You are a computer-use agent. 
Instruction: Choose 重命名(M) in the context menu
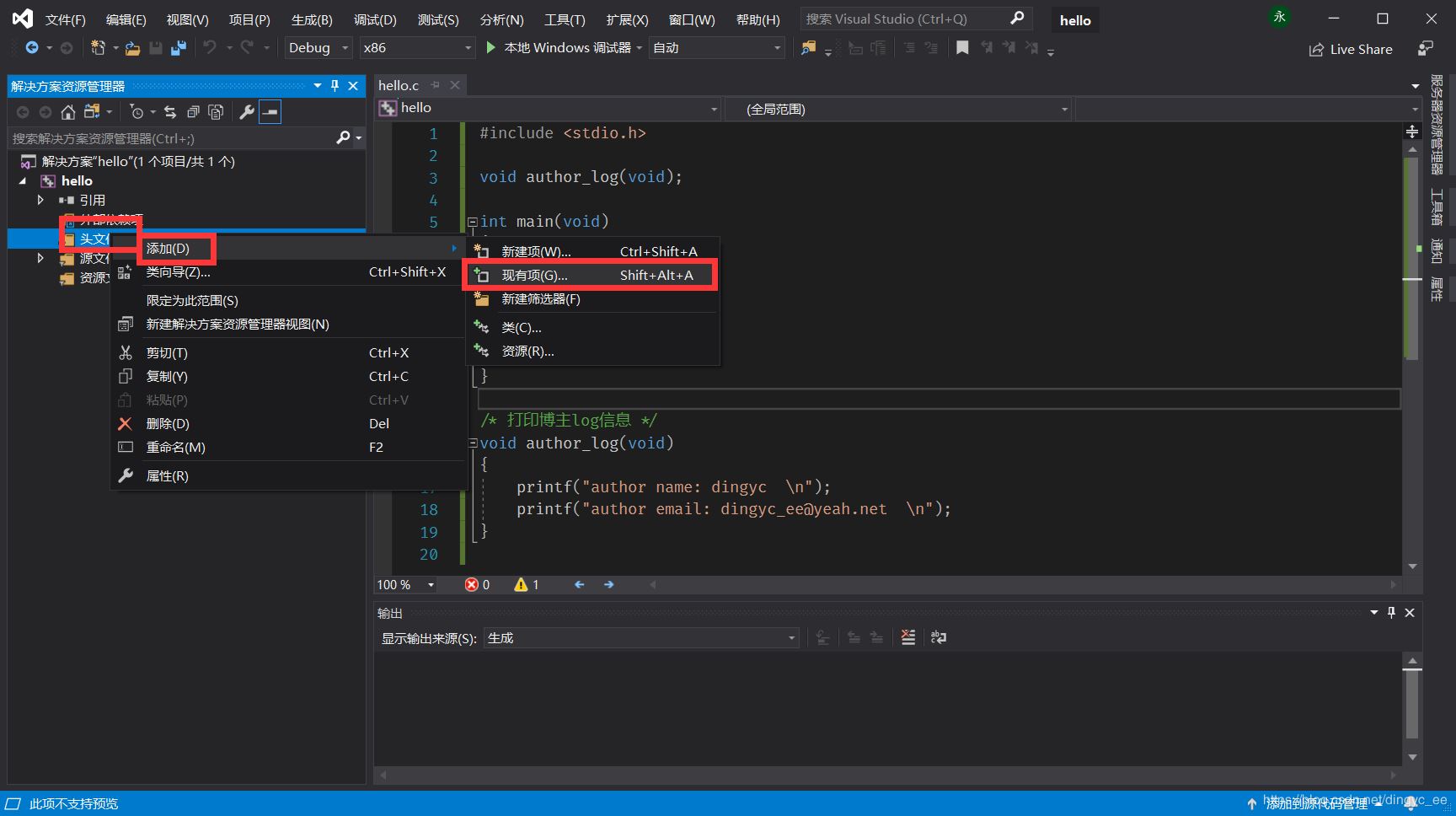[175, 448]
